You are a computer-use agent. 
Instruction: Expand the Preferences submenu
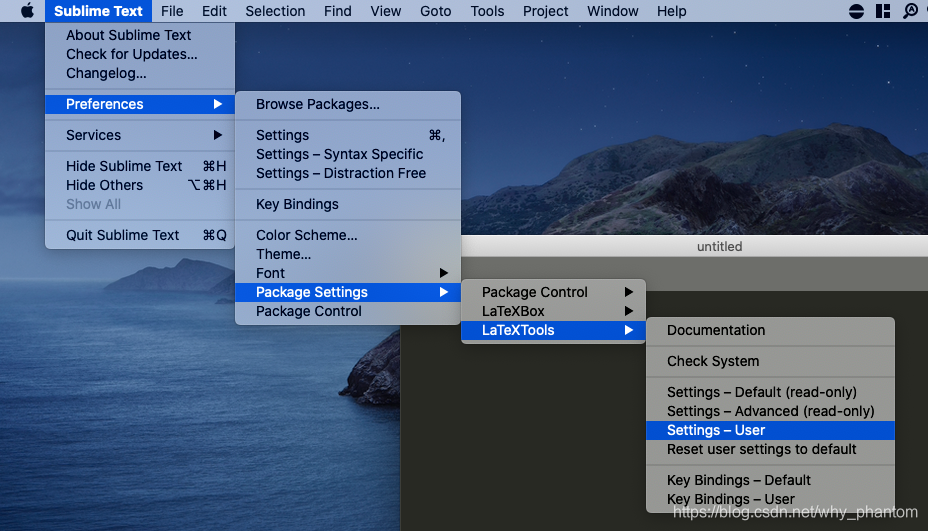140,104
